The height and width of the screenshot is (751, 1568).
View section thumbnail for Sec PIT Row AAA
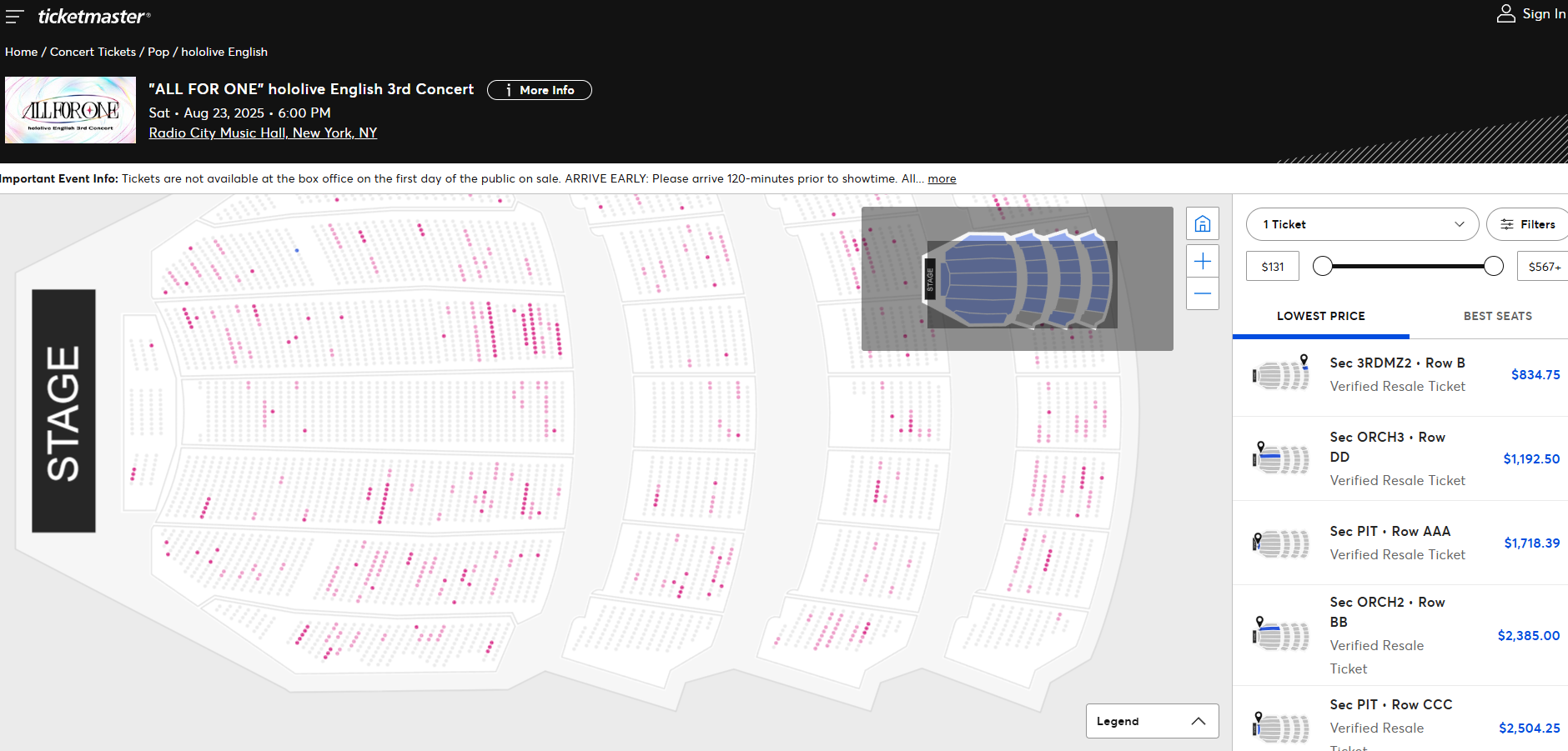(x=1282, y=543)
